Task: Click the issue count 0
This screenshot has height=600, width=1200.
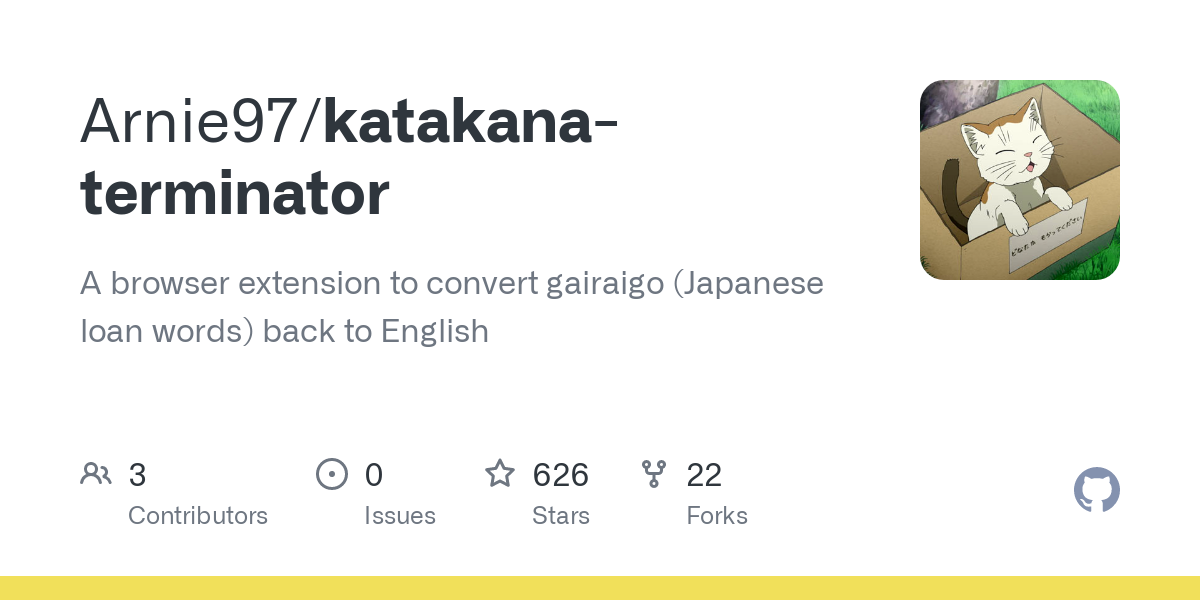Action: coord(374,475)
